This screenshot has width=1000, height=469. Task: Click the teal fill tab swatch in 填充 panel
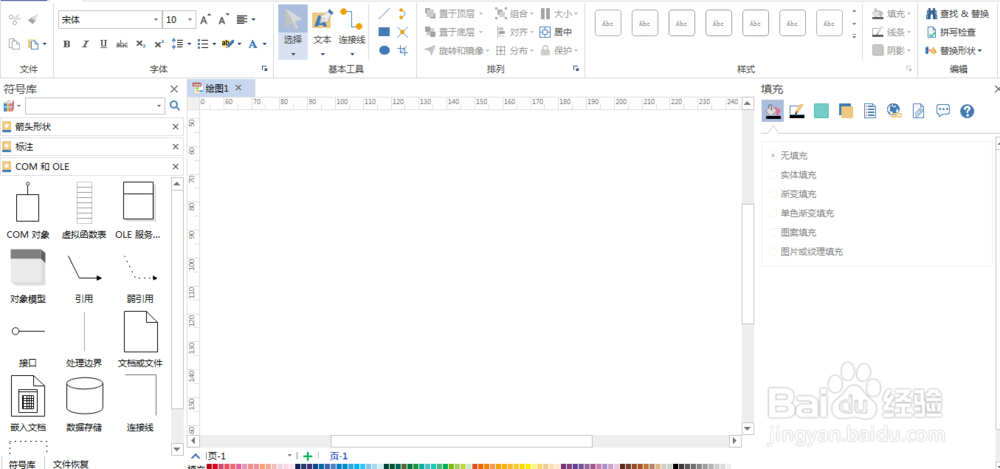pos(821,111)
